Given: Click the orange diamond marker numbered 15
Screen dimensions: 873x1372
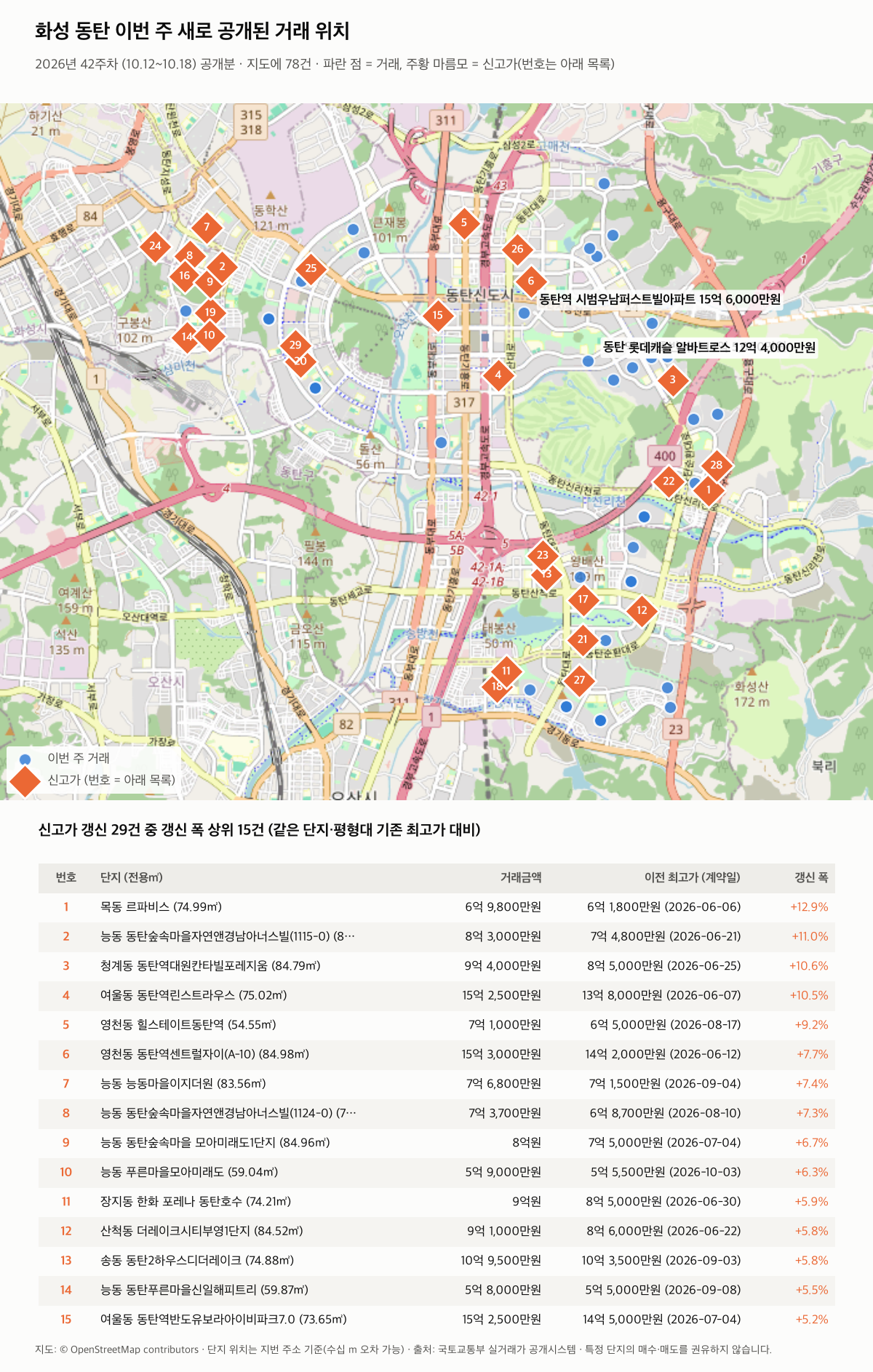Looking at the screenshot, I should [437, 315].
